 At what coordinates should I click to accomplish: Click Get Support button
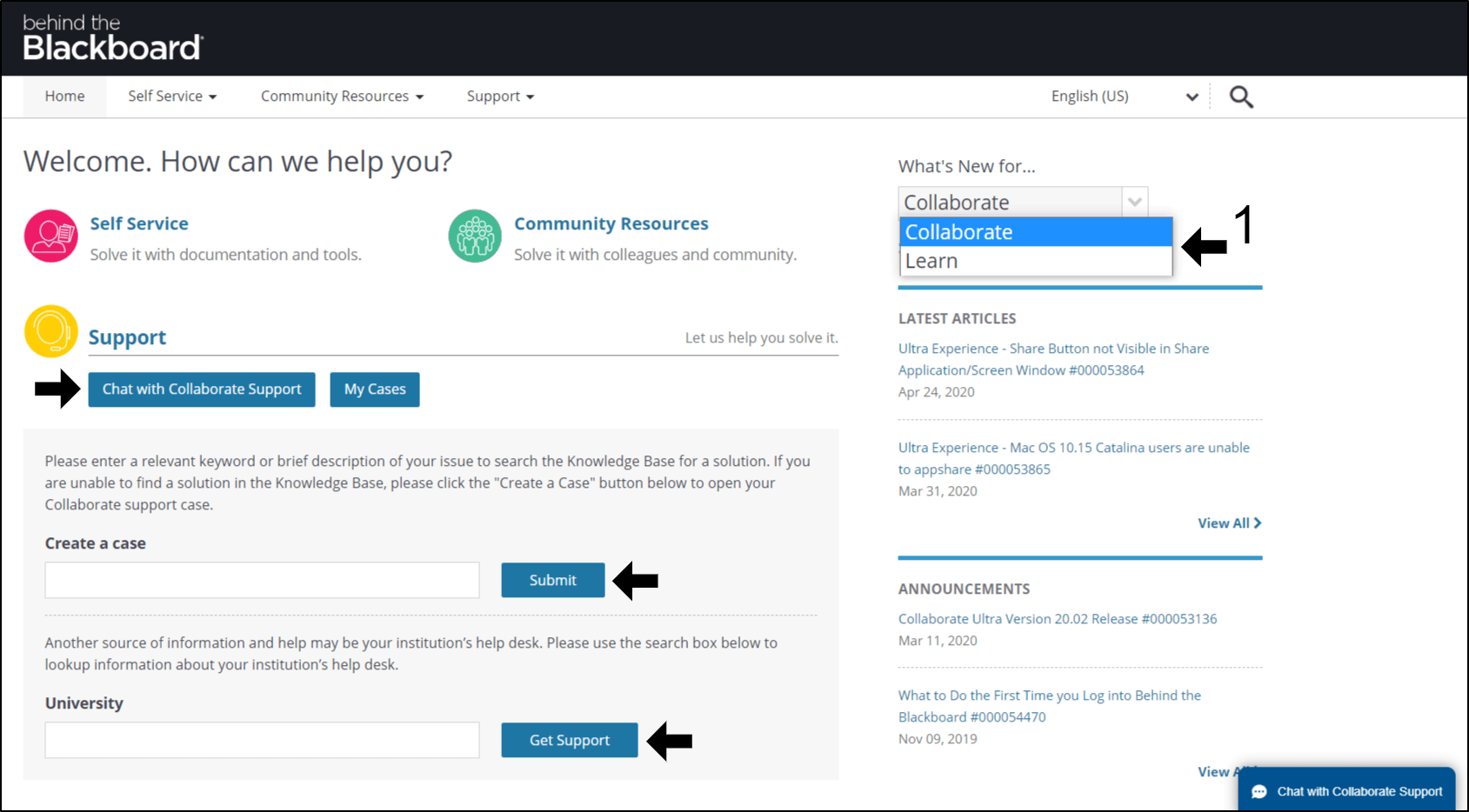coord(570,740)
